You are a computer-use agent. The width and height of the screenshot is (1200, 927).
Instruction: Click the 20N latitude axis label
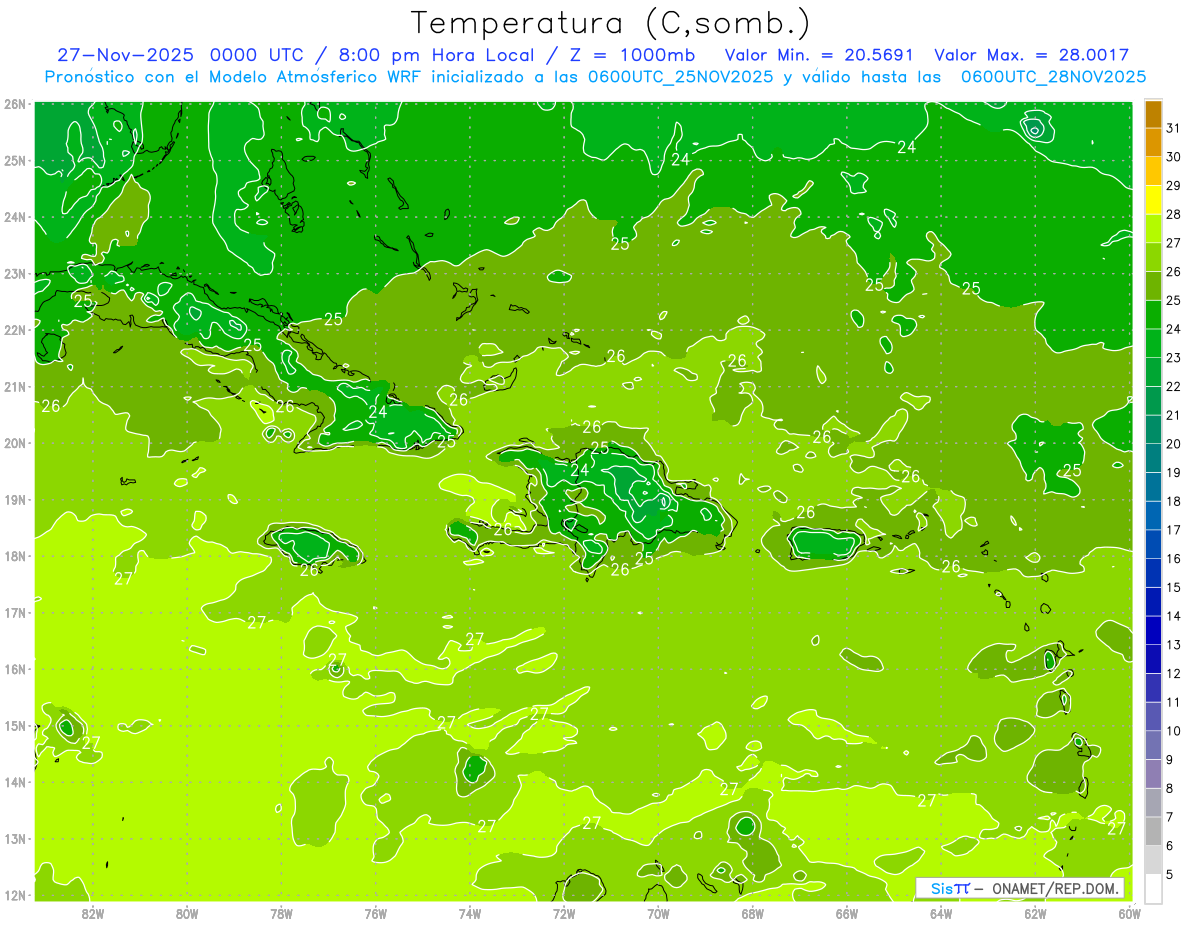[x=15, y=443]
